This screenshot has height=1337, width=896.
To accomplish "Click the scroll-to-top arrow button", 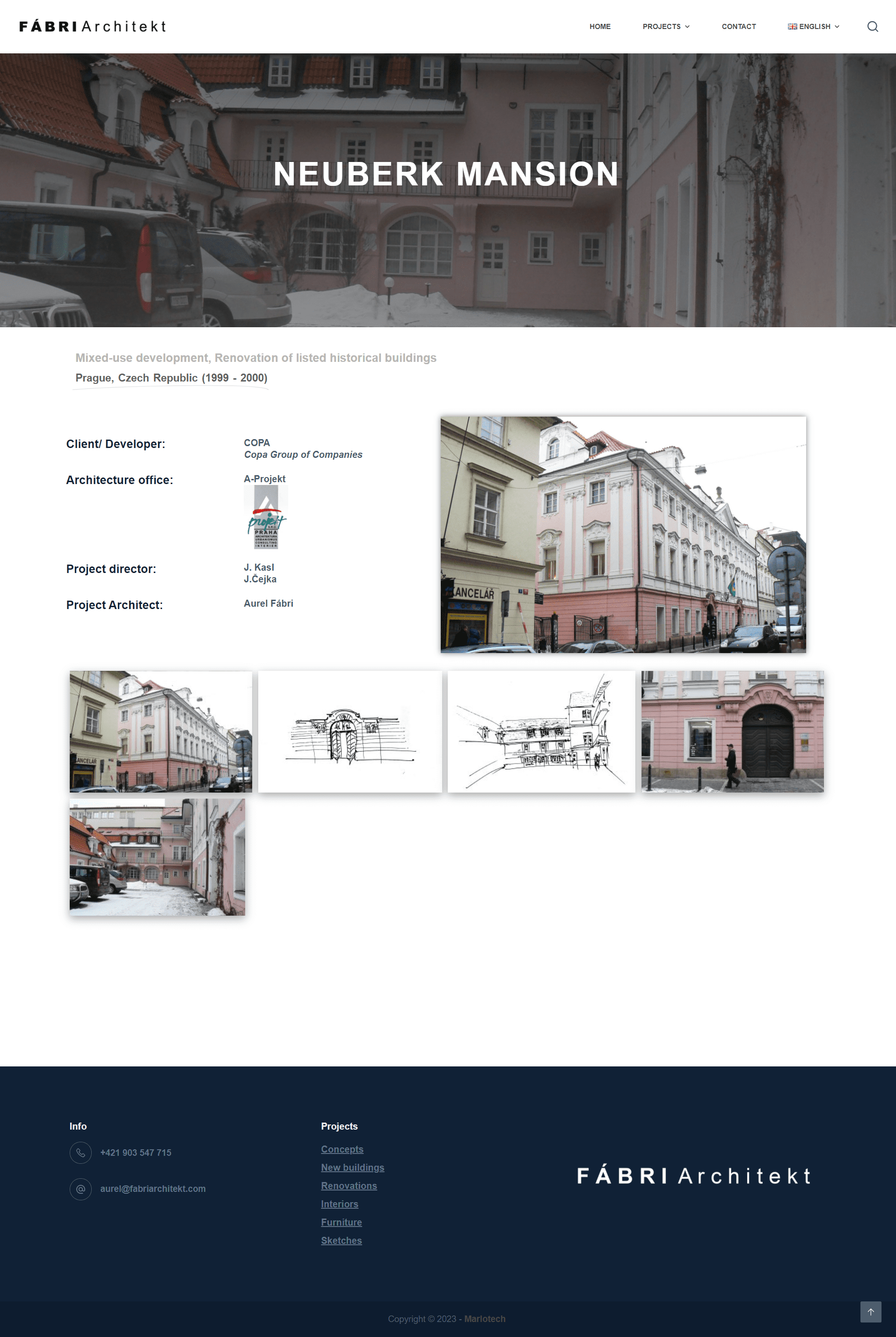I will tap(871, 1312).
